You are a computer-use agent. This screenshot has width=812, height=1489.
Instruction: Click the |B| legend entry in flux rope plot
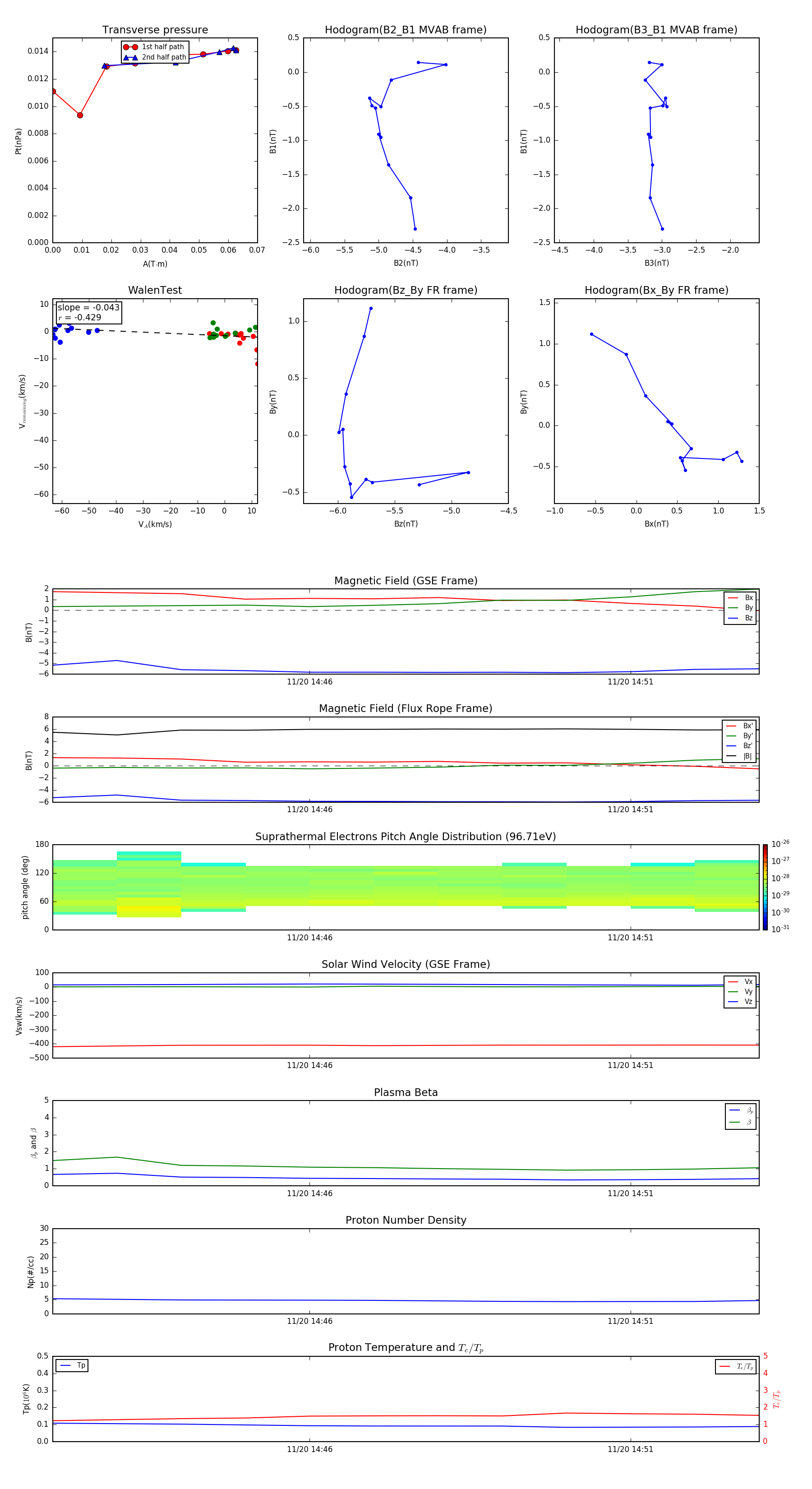click(739, 756)
